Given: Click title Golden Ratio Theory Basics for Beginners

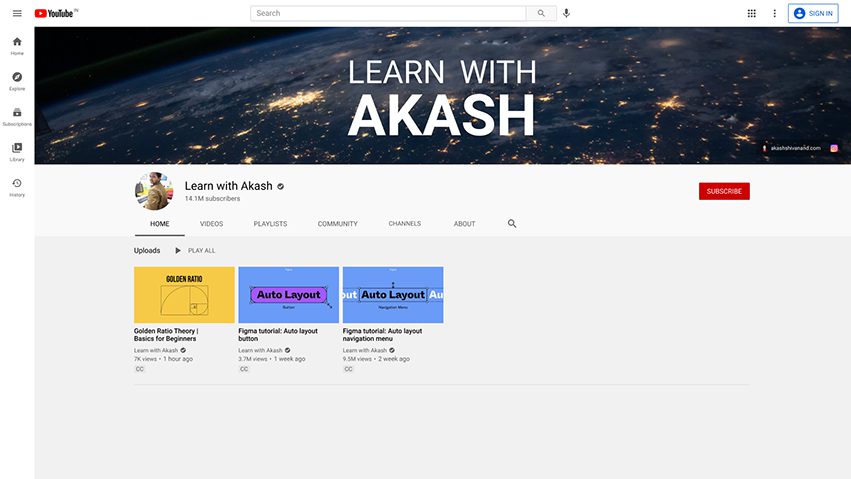Looking at the screenshot, I should click(166, 335).
